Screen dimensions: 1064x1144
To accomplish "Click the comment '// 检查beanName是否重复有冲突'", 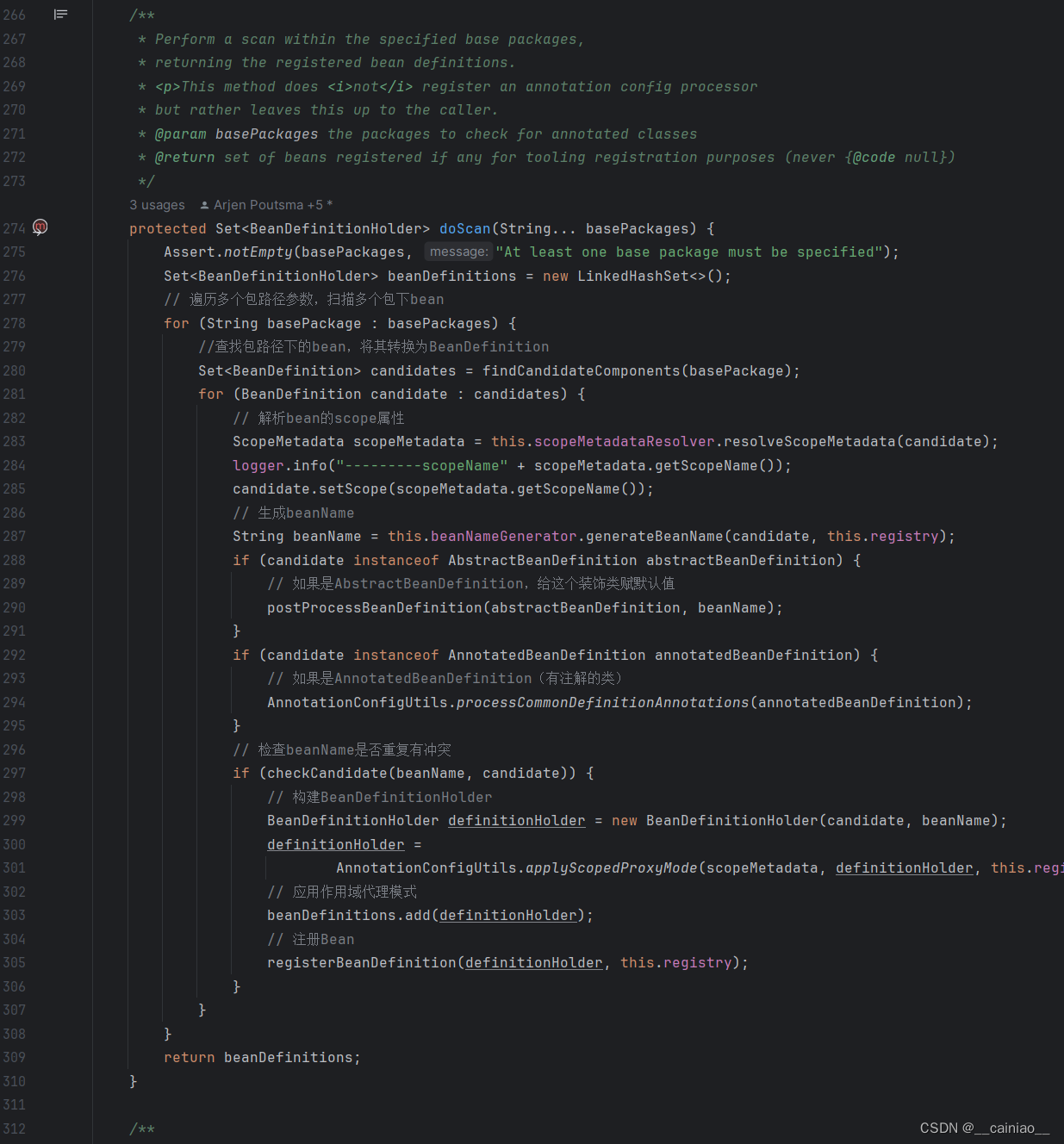I will coord(342,749).
